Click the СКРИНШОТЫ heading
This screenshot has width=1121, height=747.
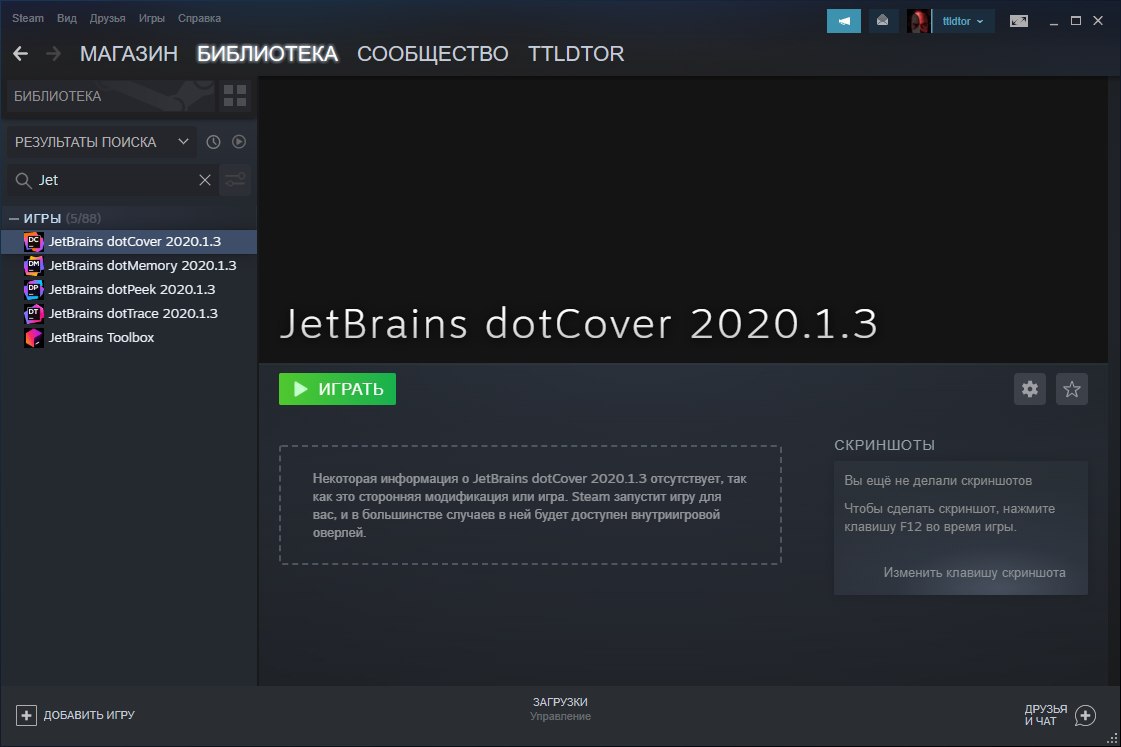[884, 445]
